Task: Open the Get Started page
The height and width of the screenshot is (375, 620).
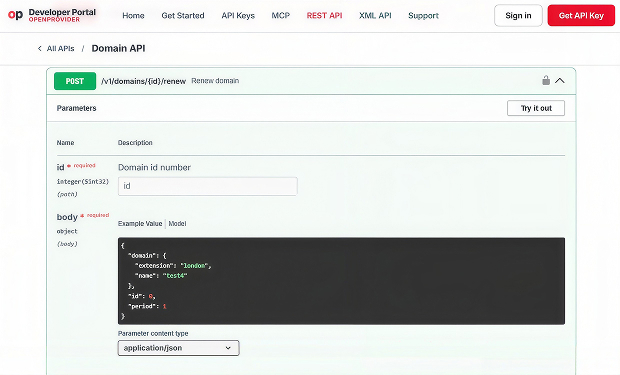Action: (183, 15)
